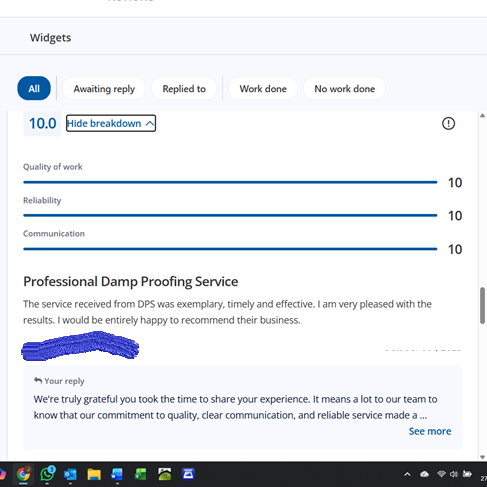Click the report exclamation icon on review
The height and width of the screenshot is (487, 487).
448,123
